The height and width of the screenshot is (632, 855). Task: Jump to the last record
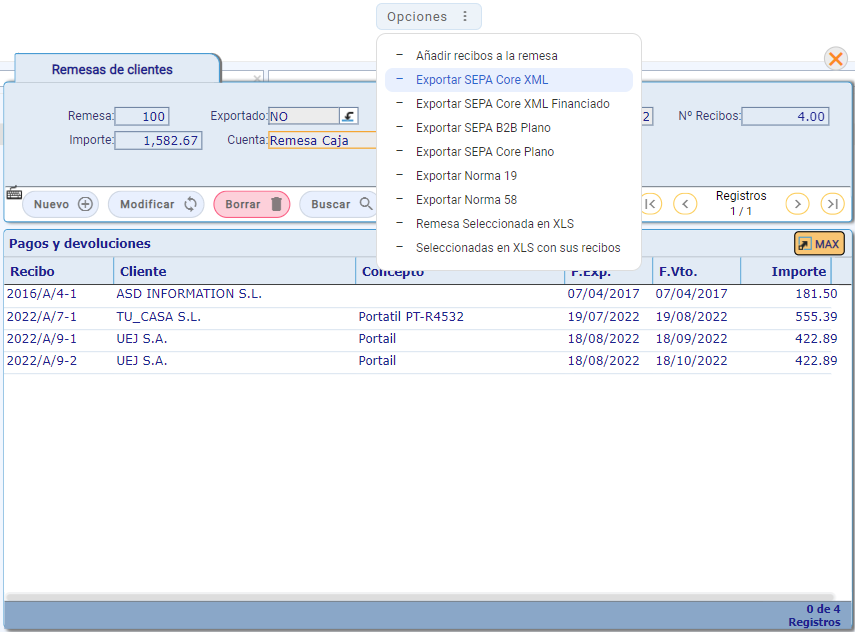tap(832, 204)
